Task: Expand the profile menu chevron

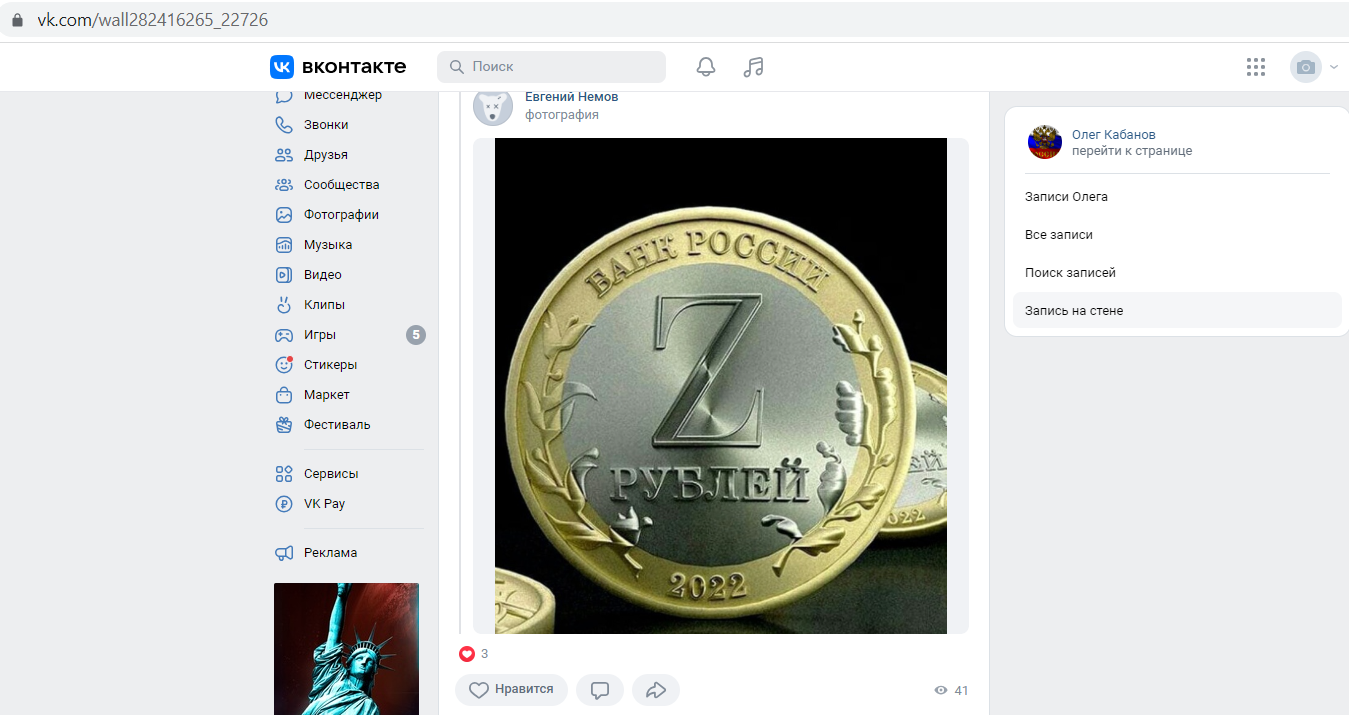Action: [1334, 67]
